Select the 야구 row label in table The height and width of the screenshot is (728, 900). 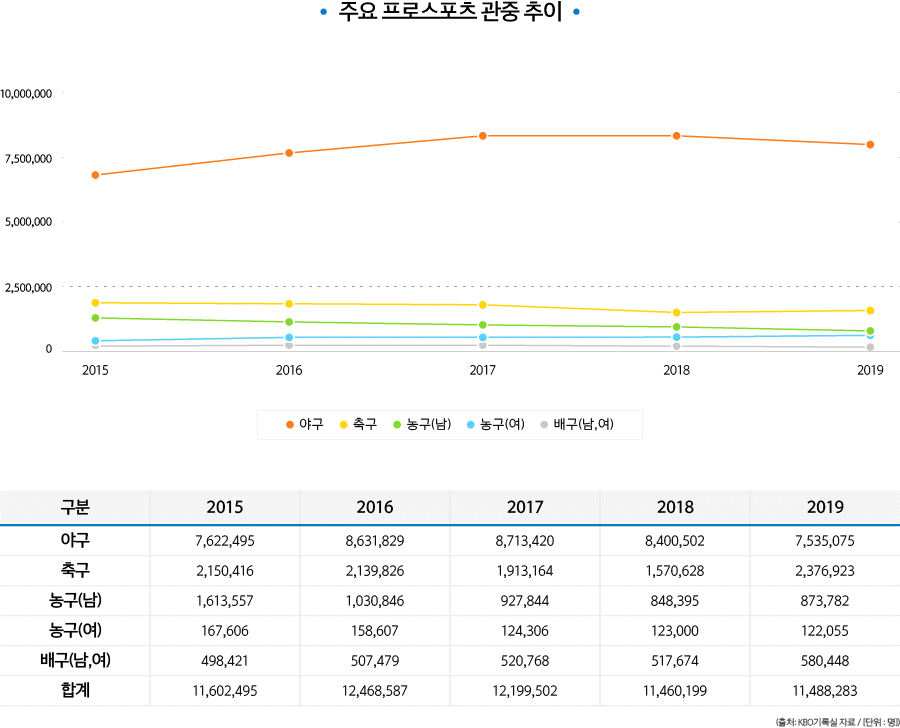pyautogui.click(x=75, y=540)
